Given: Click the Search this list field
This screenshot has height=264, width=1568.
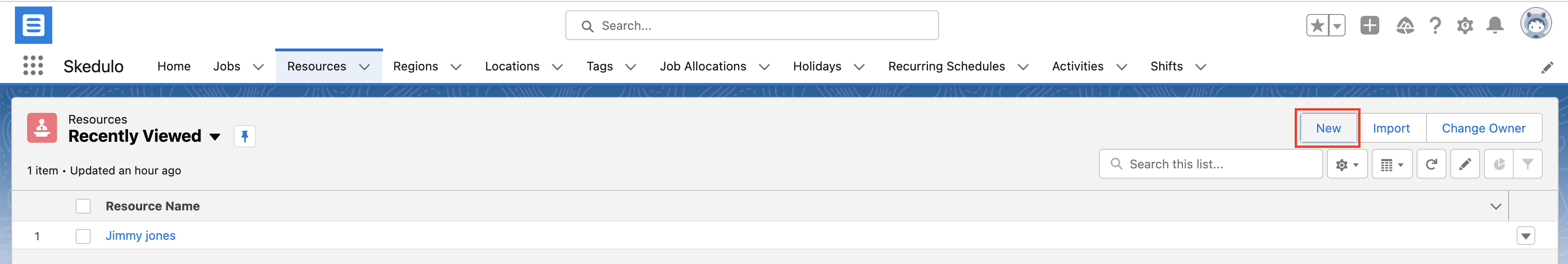Looking at the screenshot, I should click(x=1218, y=164).
